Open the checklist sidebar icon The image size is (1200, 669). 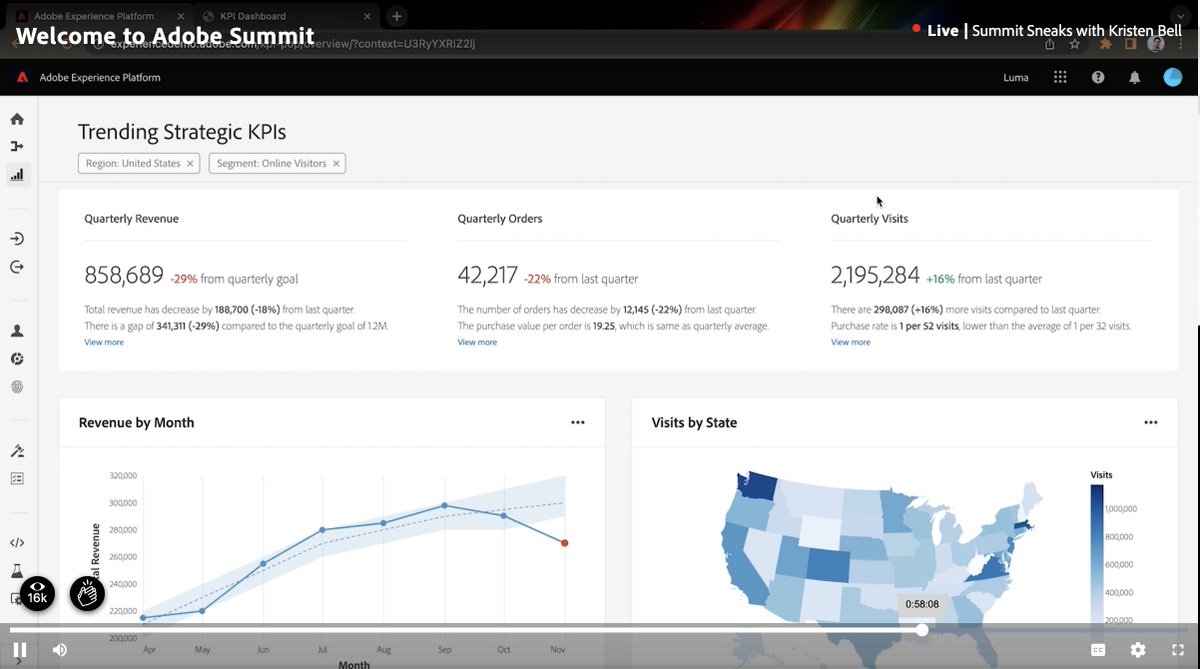click(x=17, y=479)
